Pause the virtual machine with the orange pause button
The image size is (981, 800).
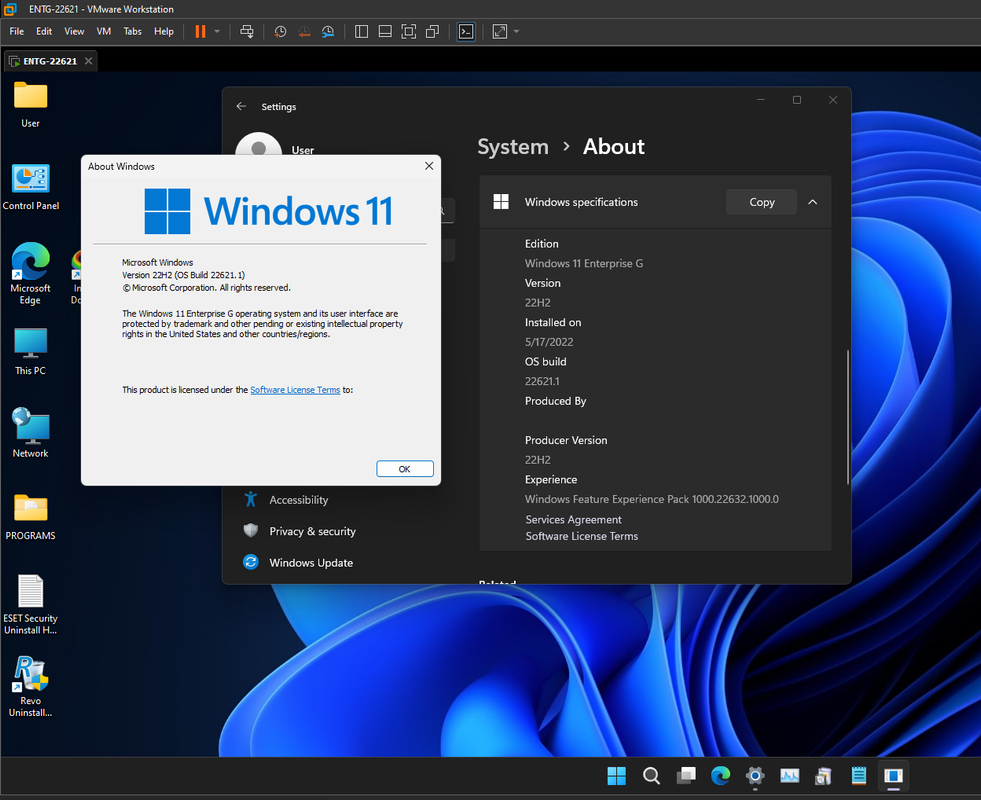click(200, 31)
